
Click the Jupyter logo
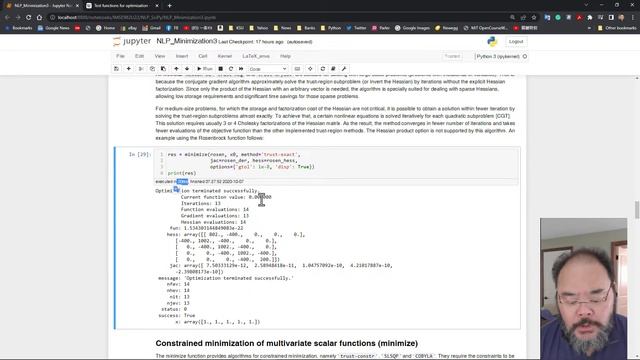click(132, 41)
